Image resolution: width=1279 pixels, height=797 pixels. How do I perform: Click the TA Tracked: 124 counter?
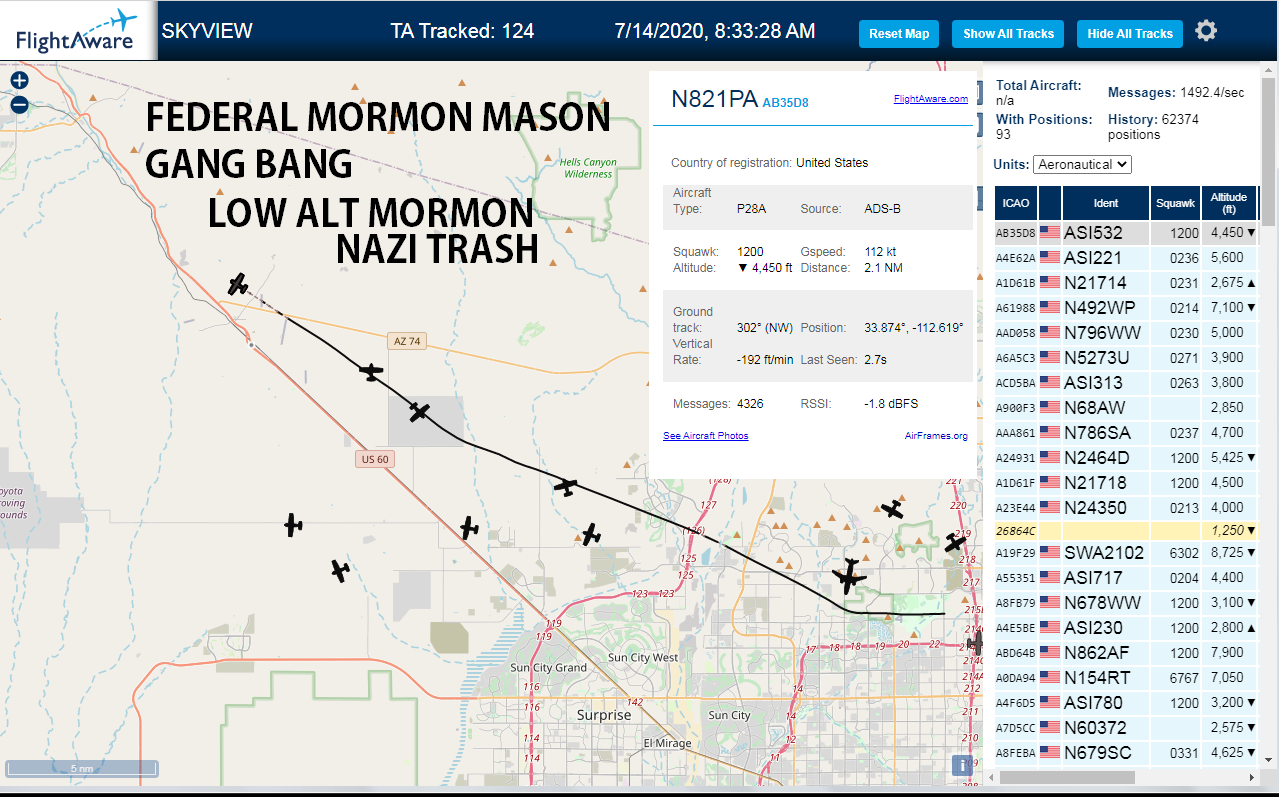point(462,31)
